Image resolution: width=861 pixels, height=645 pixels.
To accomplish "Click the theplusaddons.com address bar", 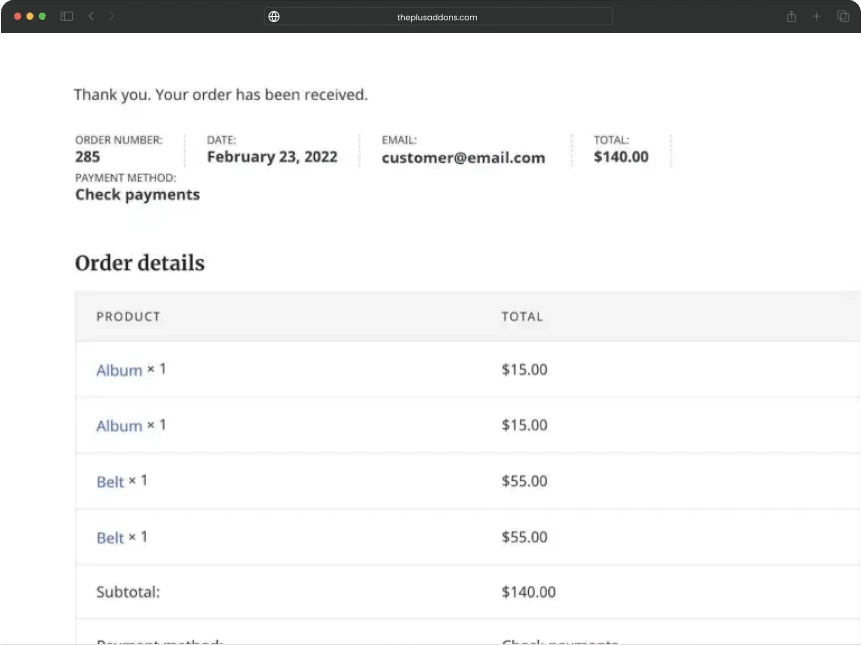I will click(440, 16).
